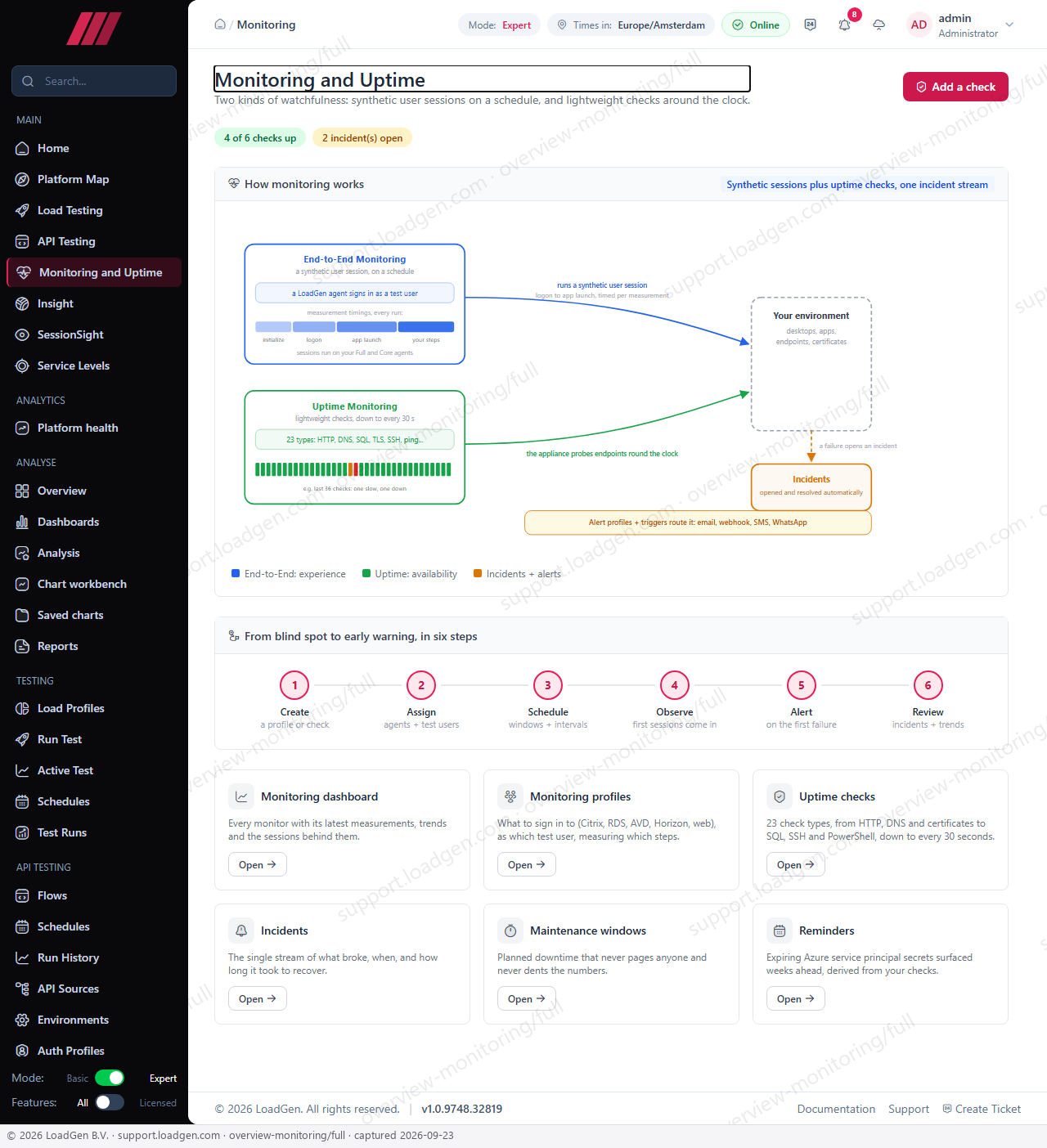Open Platform health page
The height and width of the screenshot is (1148, 1047).
point(94,428)
